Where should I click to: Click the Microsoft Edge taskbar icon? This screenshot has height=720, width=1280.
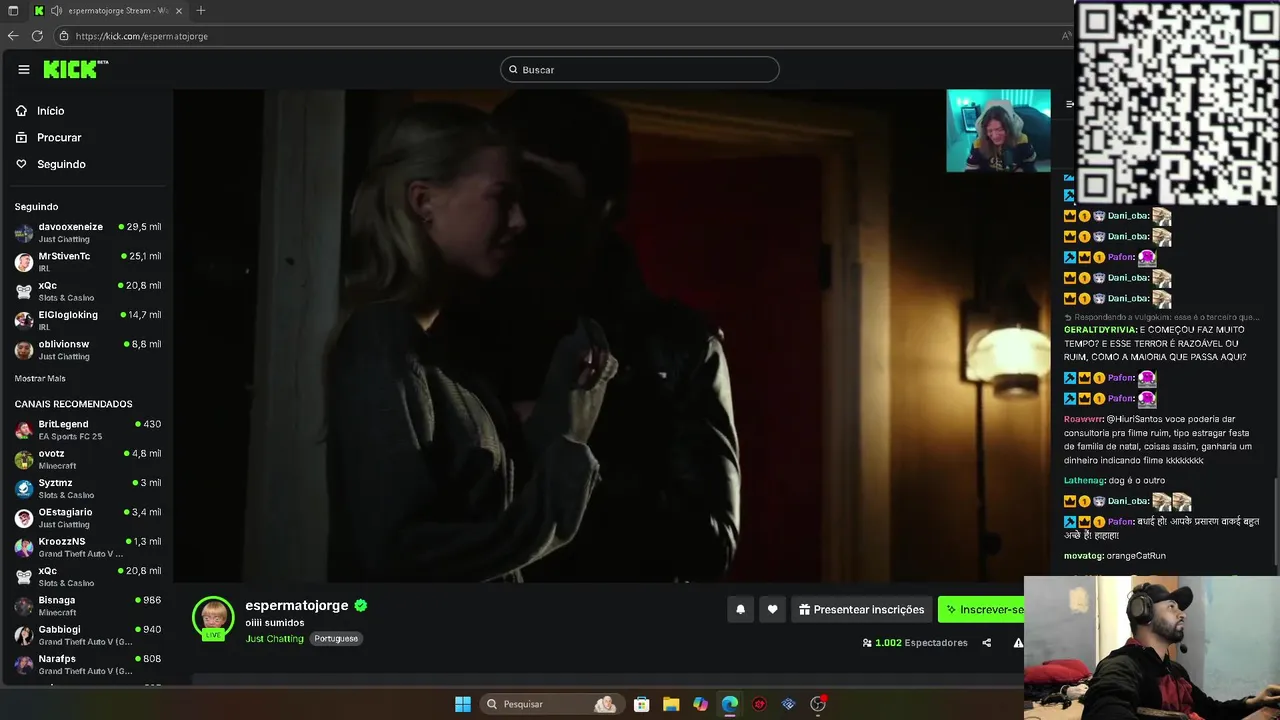730,704
